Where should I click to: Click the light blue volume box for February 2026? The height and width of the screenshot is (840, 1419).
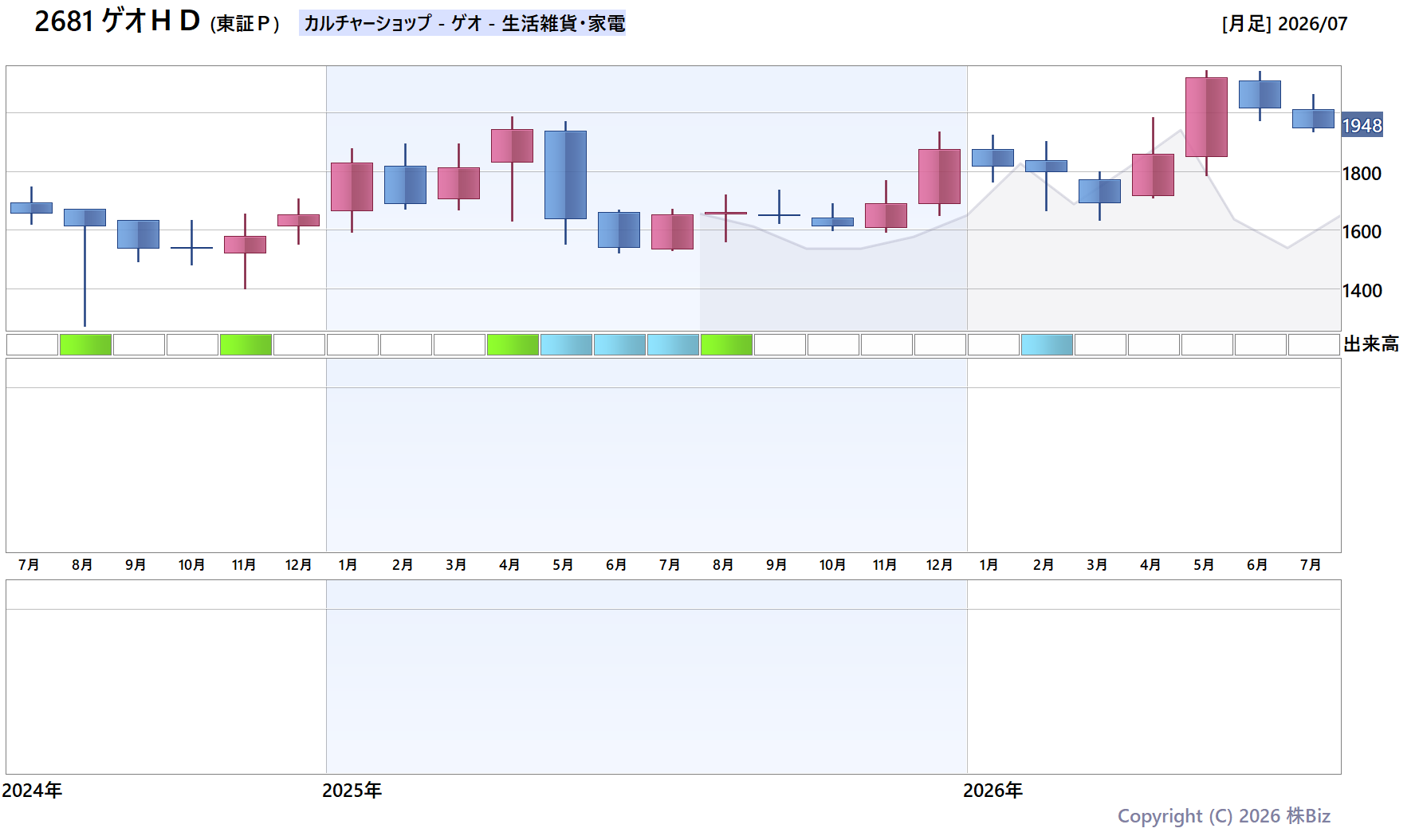[1047, 344]
